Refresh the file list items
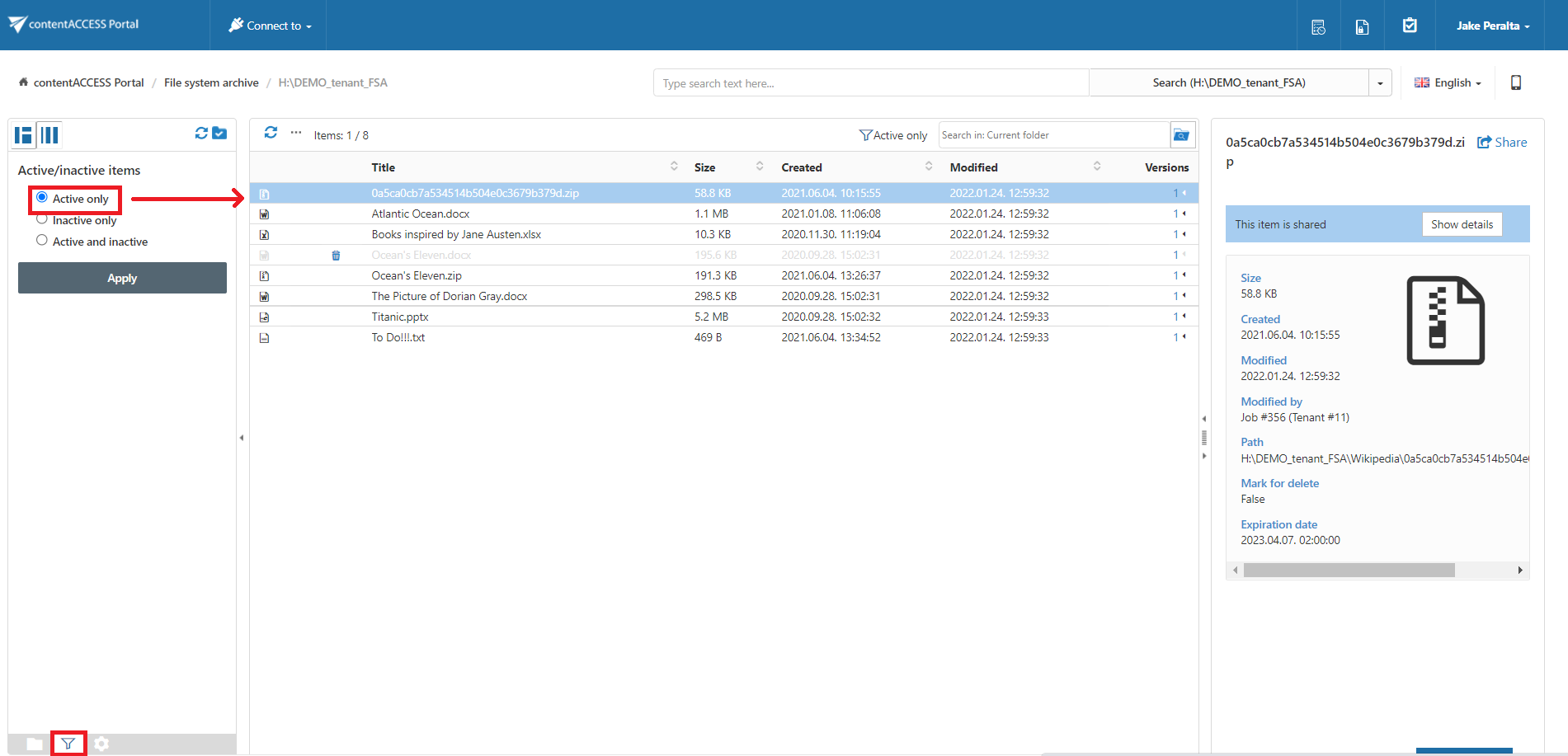 point(271,133)
